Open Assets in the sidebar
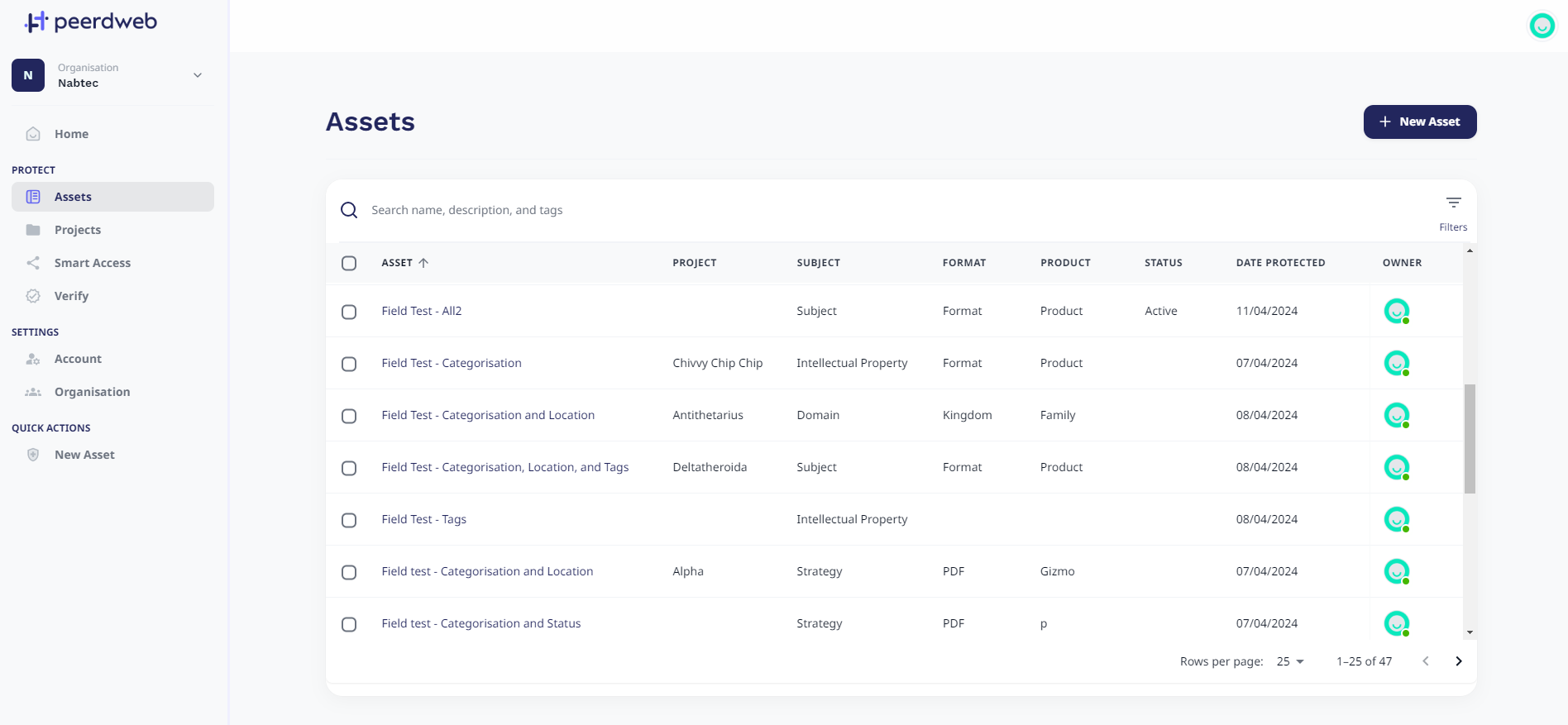The image size is (1568, 725). (112, 197)
